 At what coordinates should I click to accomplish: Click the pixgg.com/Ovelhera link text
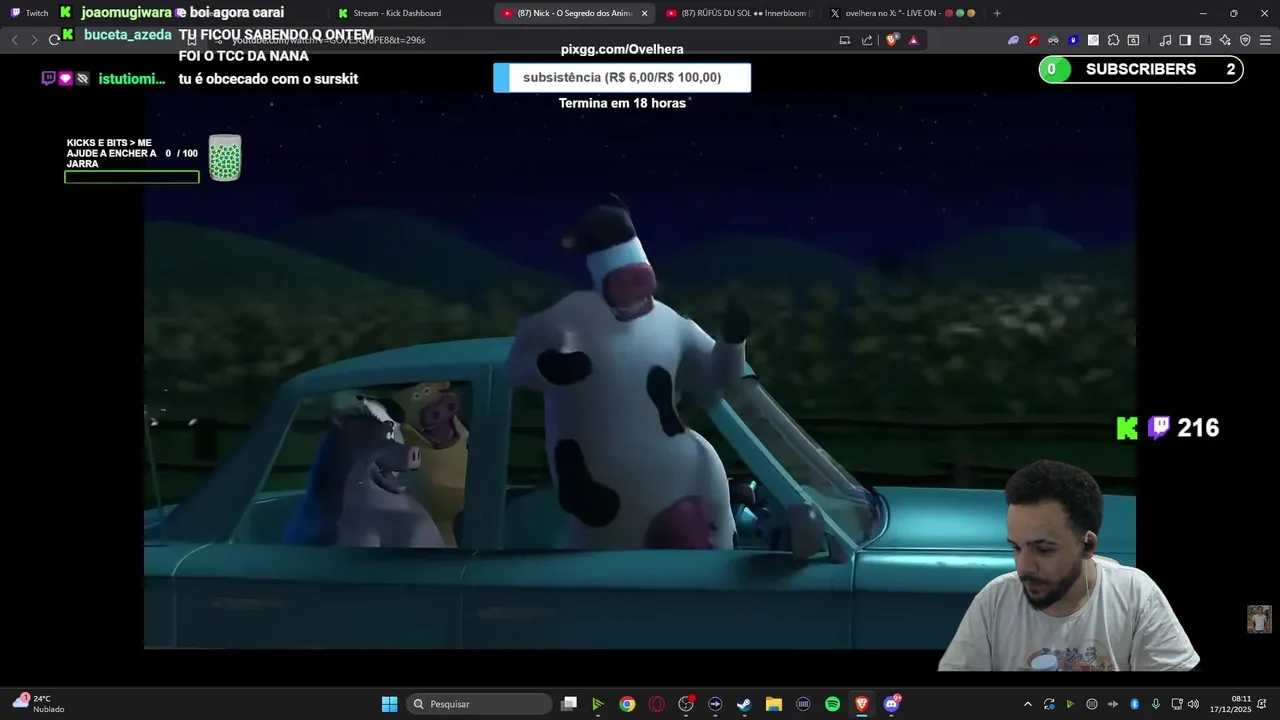[x=622, y=49]
